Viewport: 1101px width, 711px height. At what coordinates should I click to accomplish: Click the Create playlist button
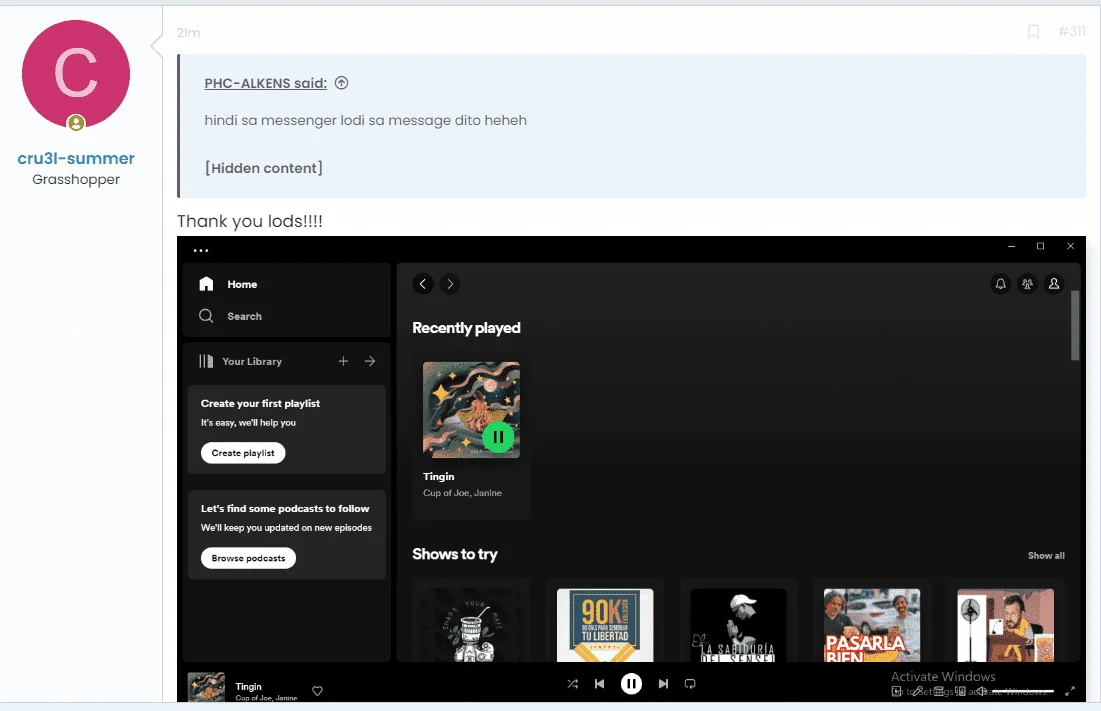[x=243, y=453]
